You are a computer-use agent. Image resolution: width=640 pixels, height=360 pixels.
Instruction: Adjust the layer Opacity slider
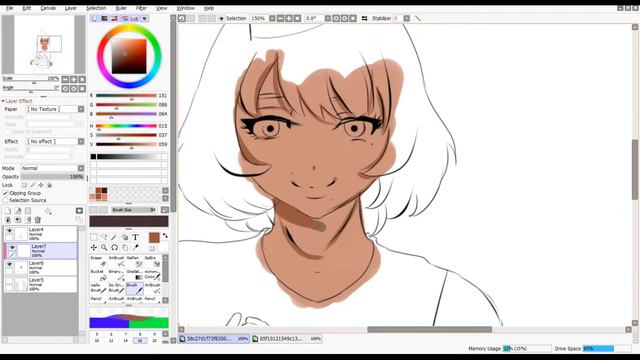52,177
